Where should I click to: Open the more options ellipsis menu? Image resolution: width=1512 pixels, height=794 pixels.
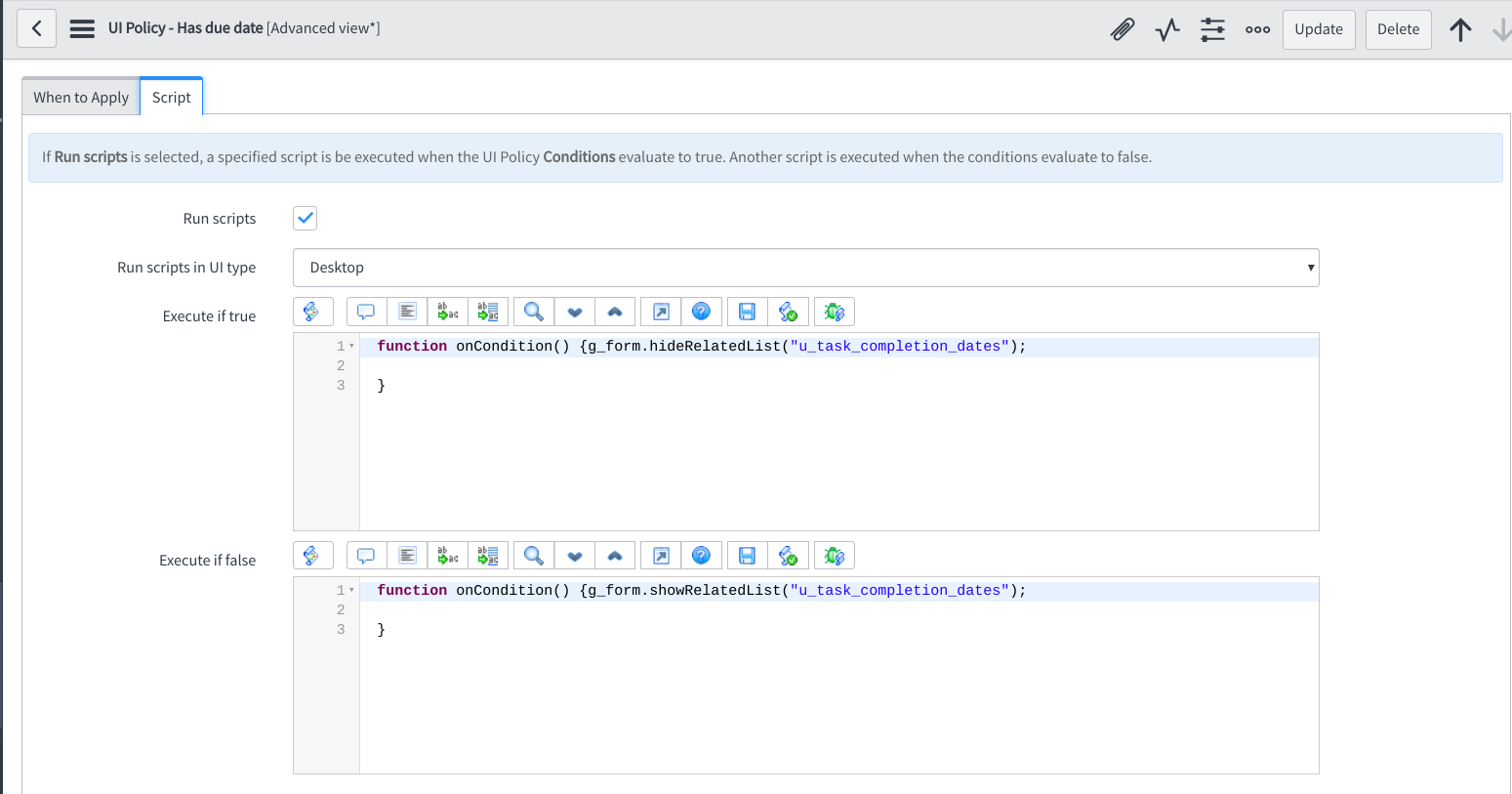[x=1257, y=29]
